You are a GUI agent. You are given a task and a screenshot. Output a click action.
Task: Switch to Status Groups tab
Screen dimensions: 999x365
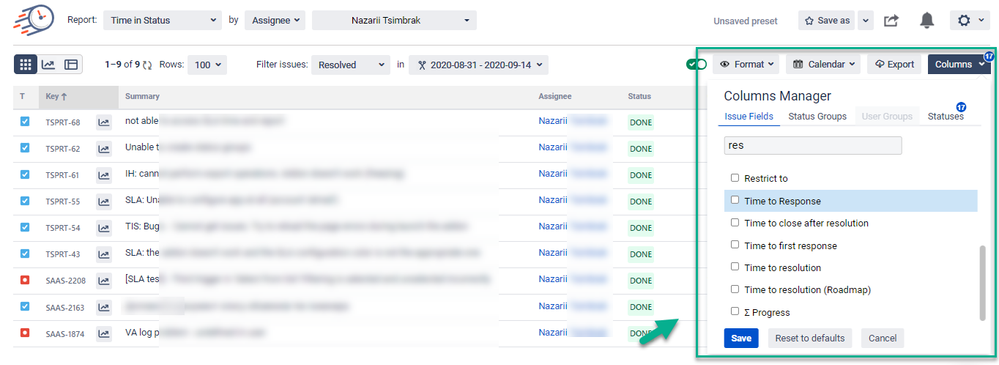(x=817, y=117)
